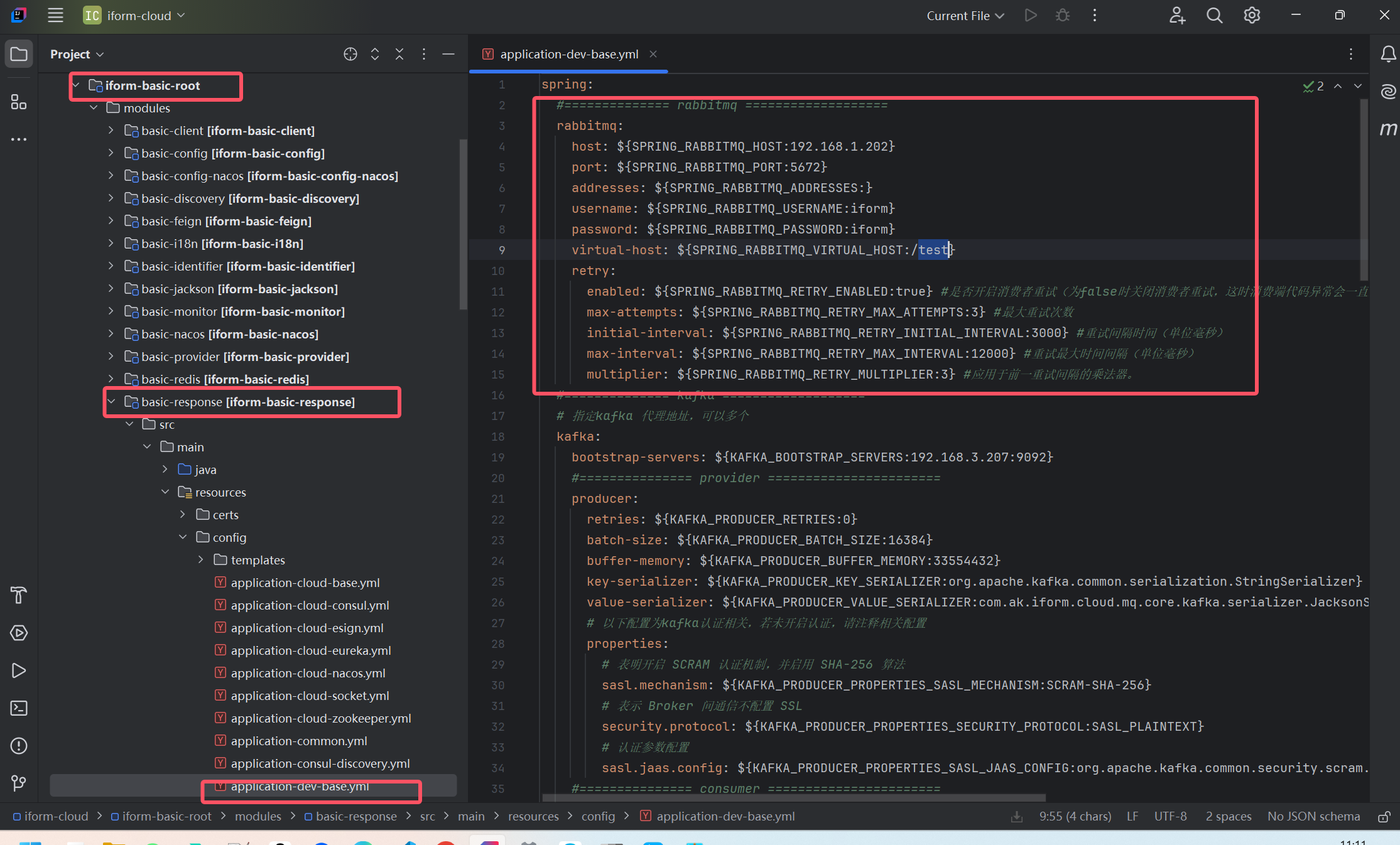Open the Notifications bell

click(1388, 54)
